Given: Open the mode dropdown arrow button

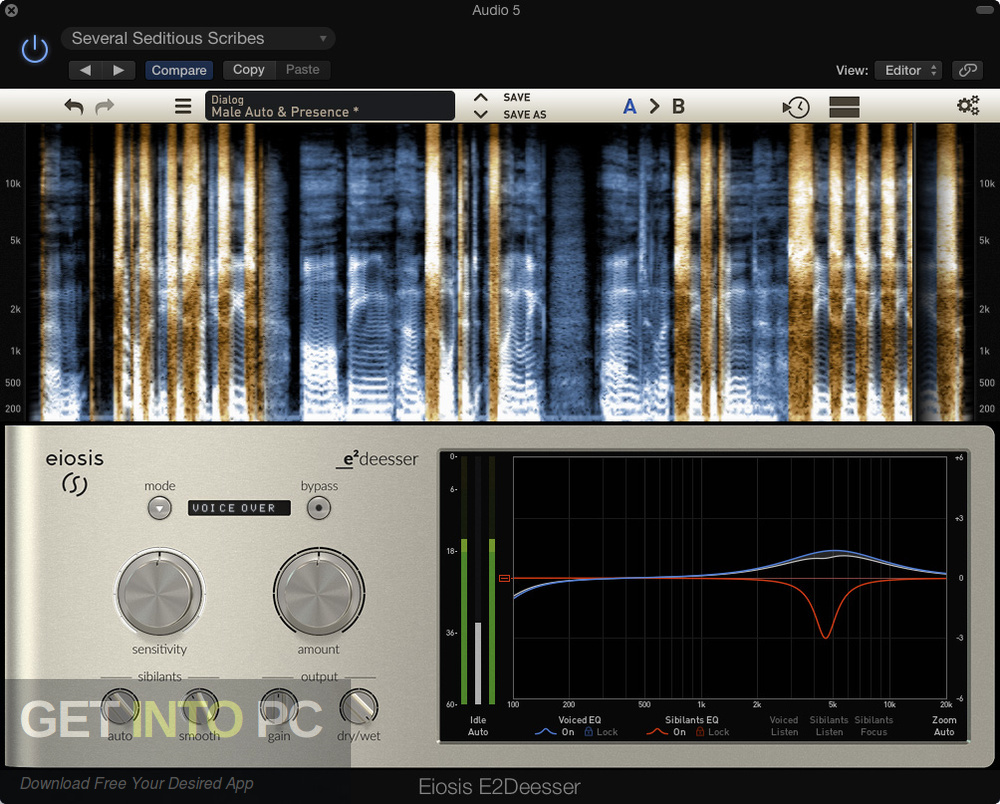Looking at the screenshot, I should tap(159, 508).
